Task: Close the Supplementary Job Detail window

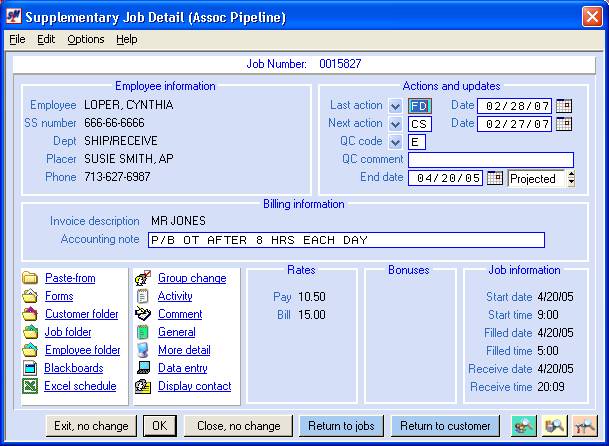Action: 592,17
